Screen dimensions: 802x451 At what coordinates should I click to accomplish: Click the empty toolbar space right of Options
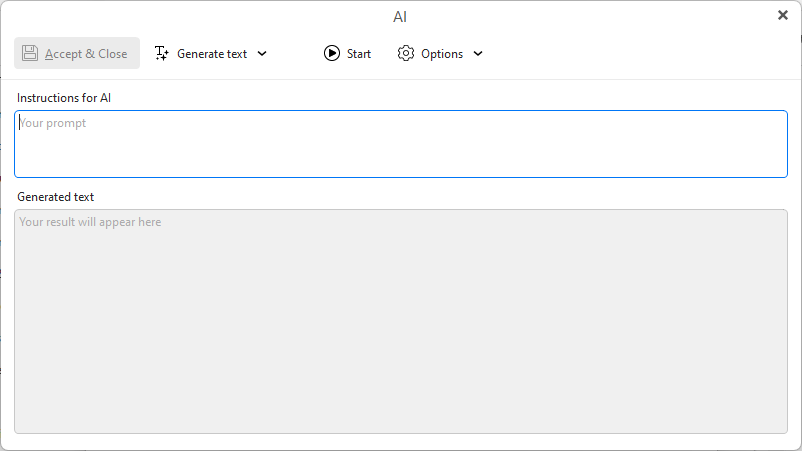click(640, 54)
